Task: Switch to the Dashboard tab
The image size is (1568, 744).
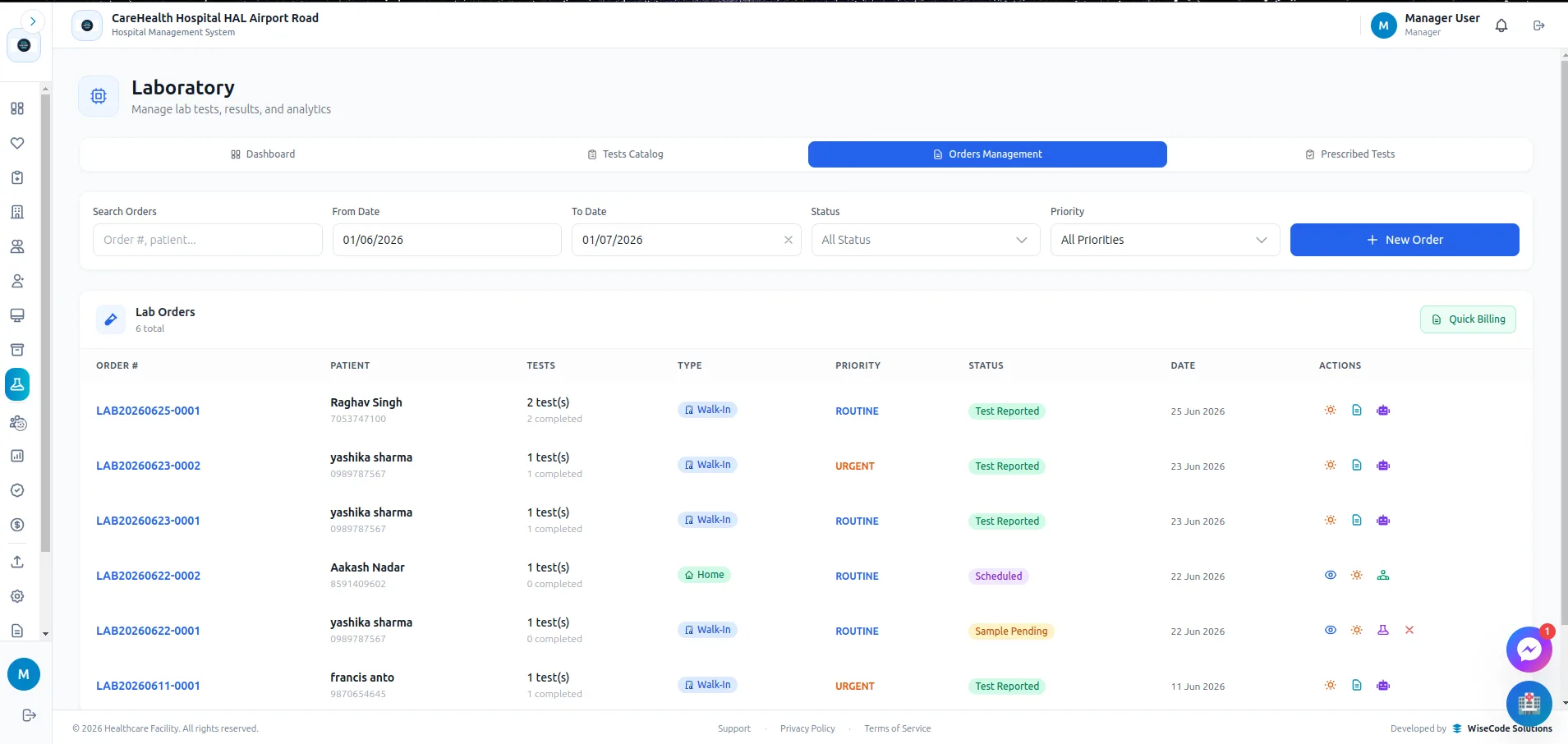Action: (263, 154)
